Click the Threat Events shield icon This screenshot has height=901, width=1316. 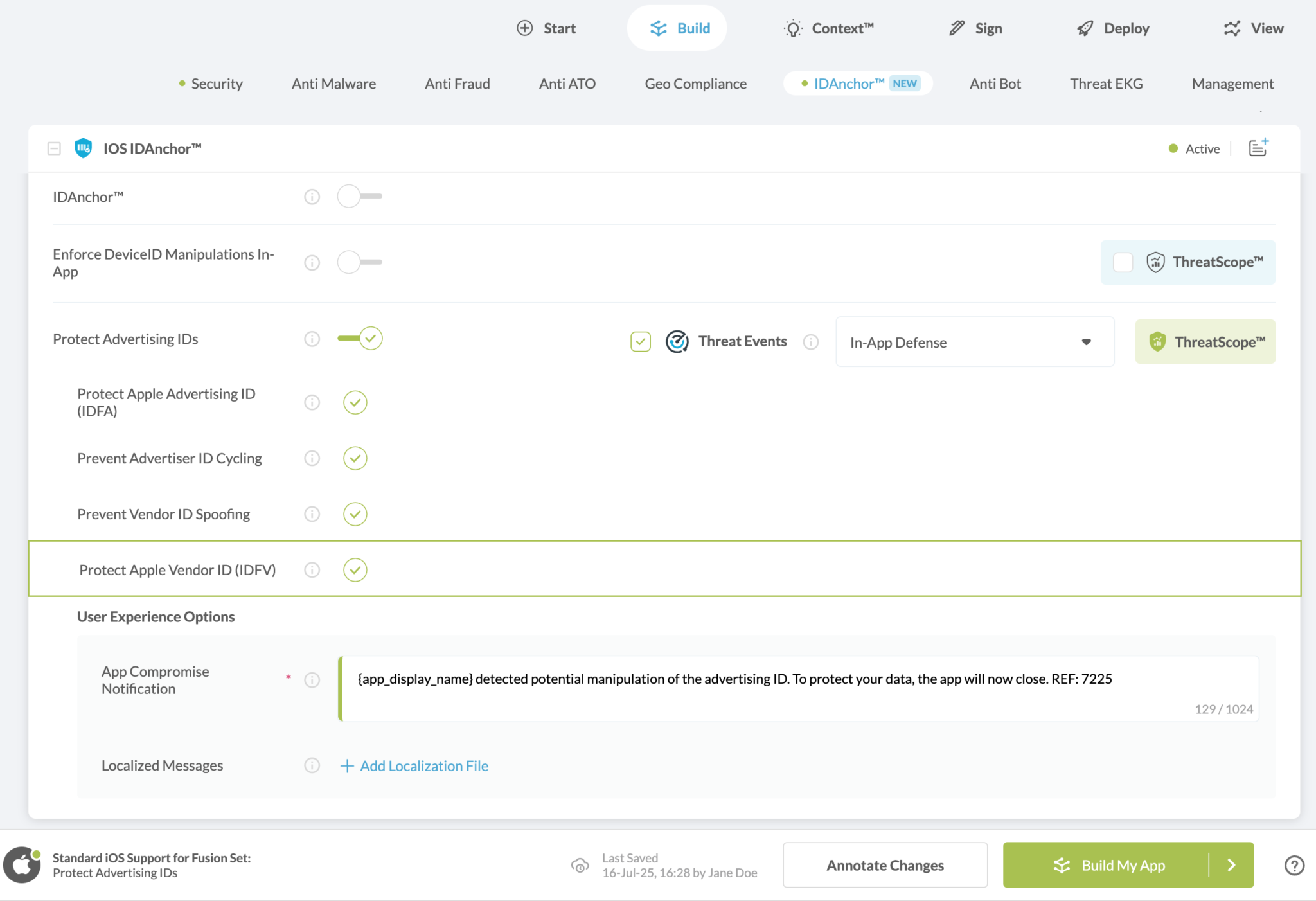click(677, 341)
